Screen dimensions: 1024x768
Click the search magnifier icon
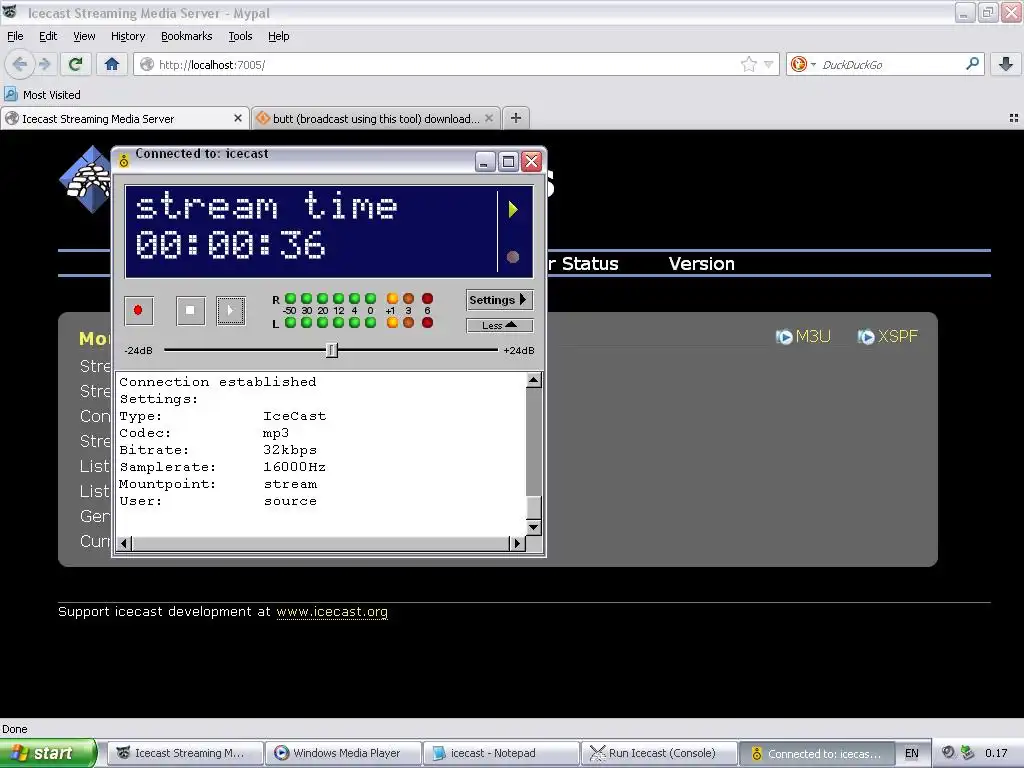(972, 64)
